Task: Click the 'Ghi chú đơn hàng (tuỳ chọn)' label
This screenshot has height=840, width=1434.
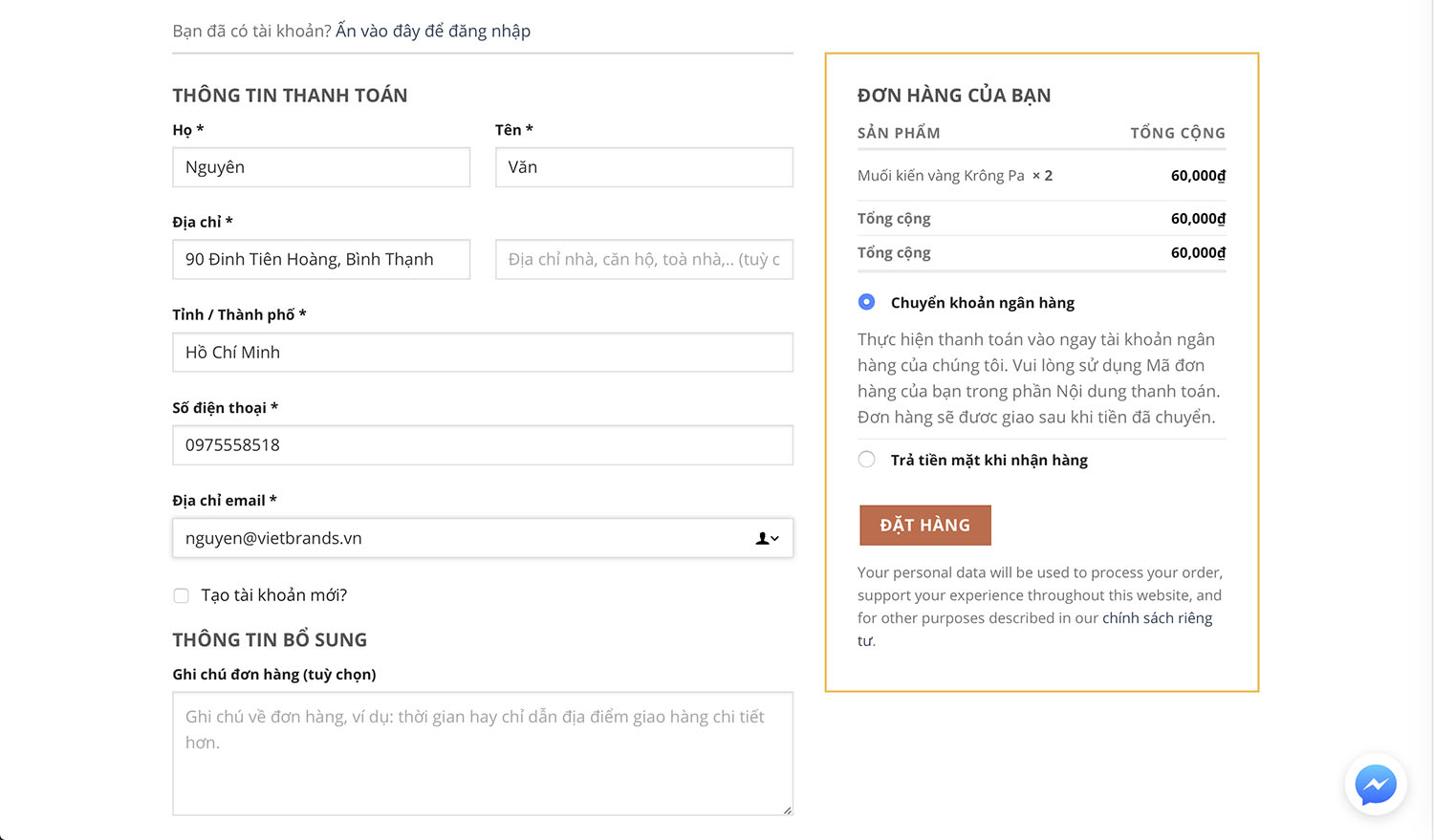Action: (273, 675)
